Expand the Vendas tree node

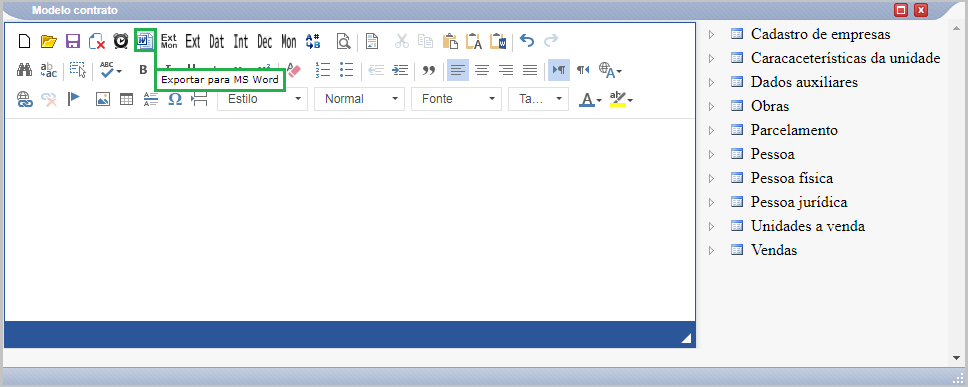click(x=712, y=251)
